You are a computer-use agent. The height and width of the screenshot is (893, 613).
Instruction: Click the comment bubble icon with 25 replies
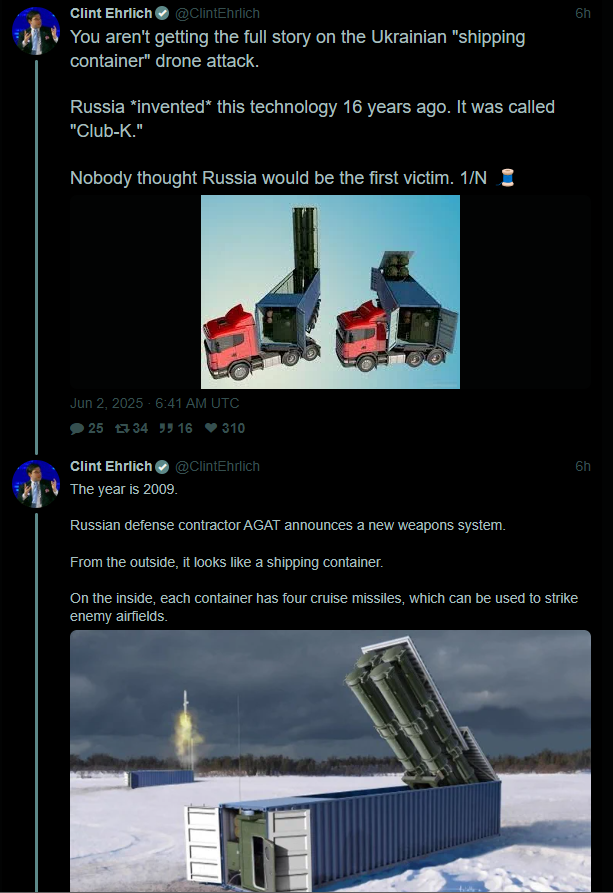coord(76,428)
